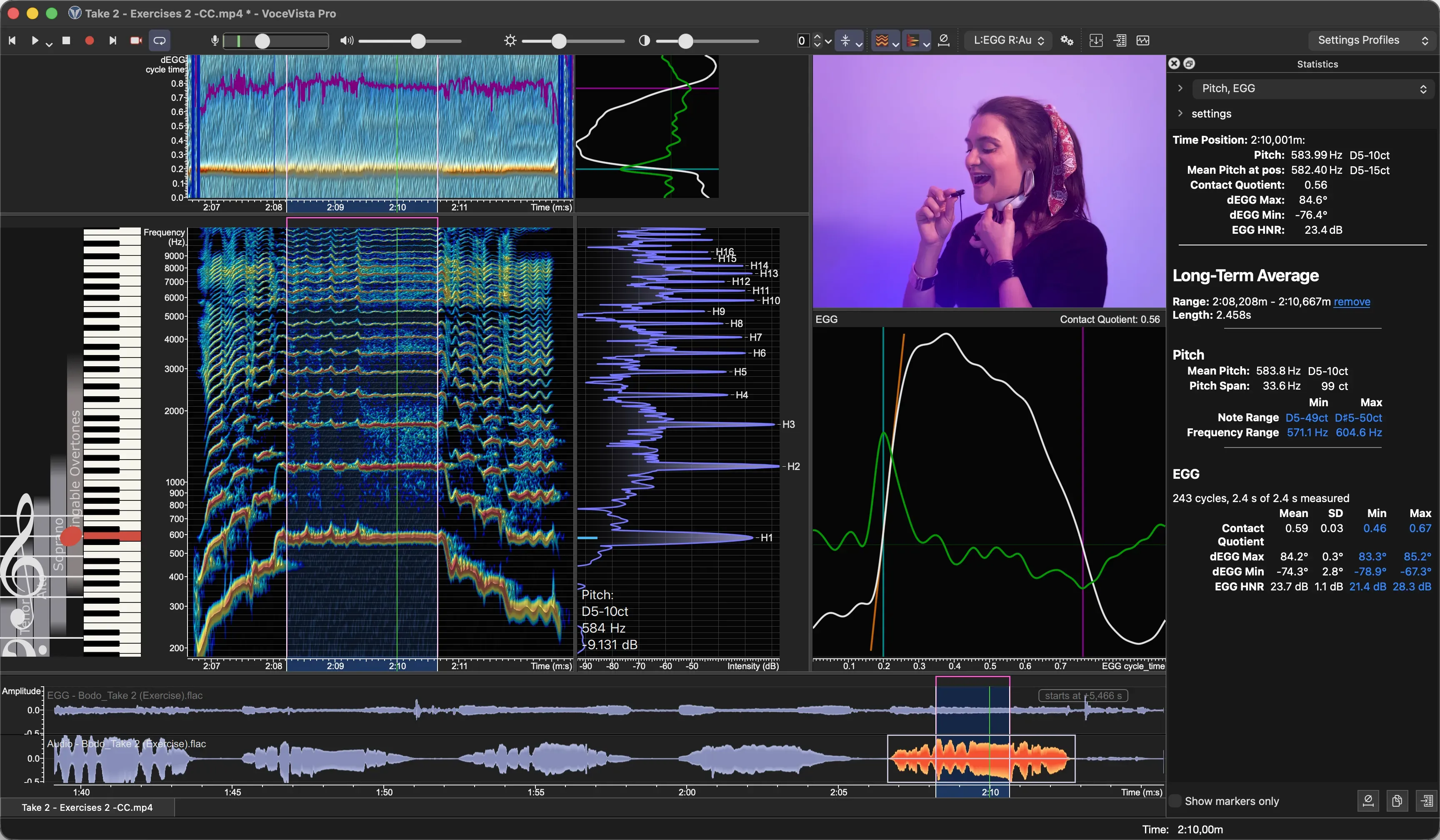Click the microphone input icon

click(215, 40)
